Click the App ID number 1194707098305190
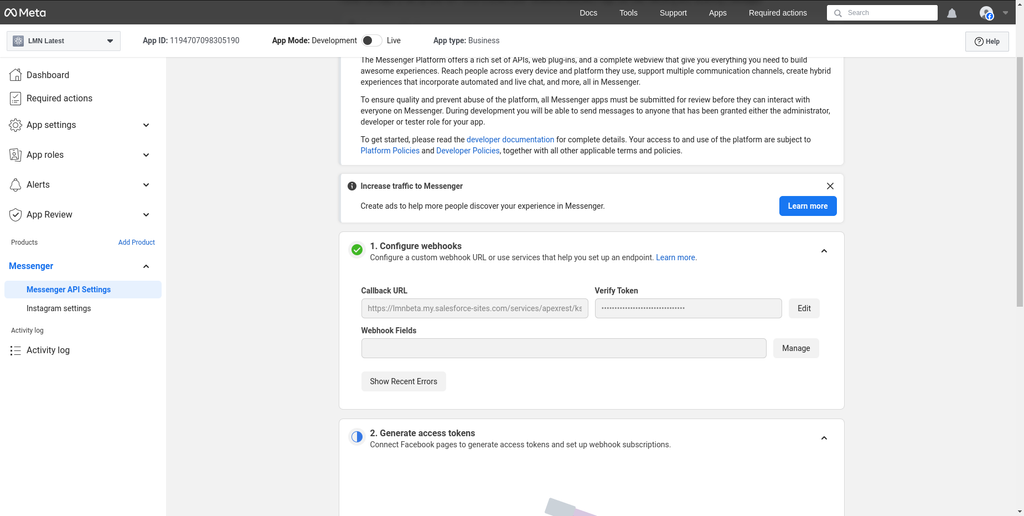 [x=204, y=40]
